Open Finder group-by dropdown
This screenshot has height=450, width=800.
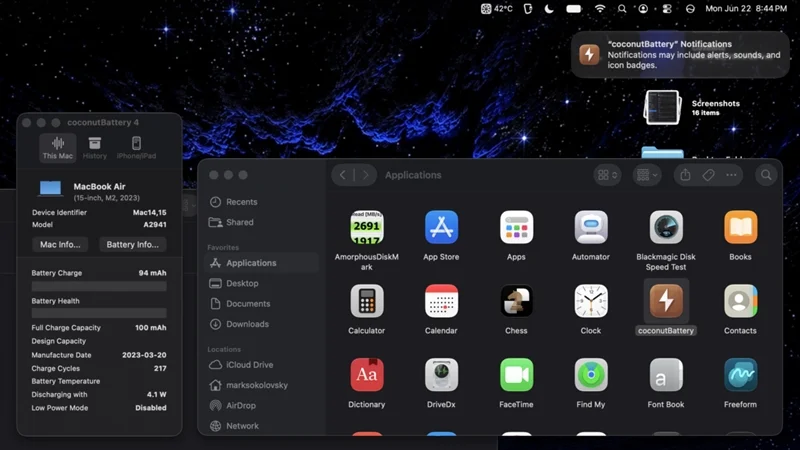pos(647,175)
